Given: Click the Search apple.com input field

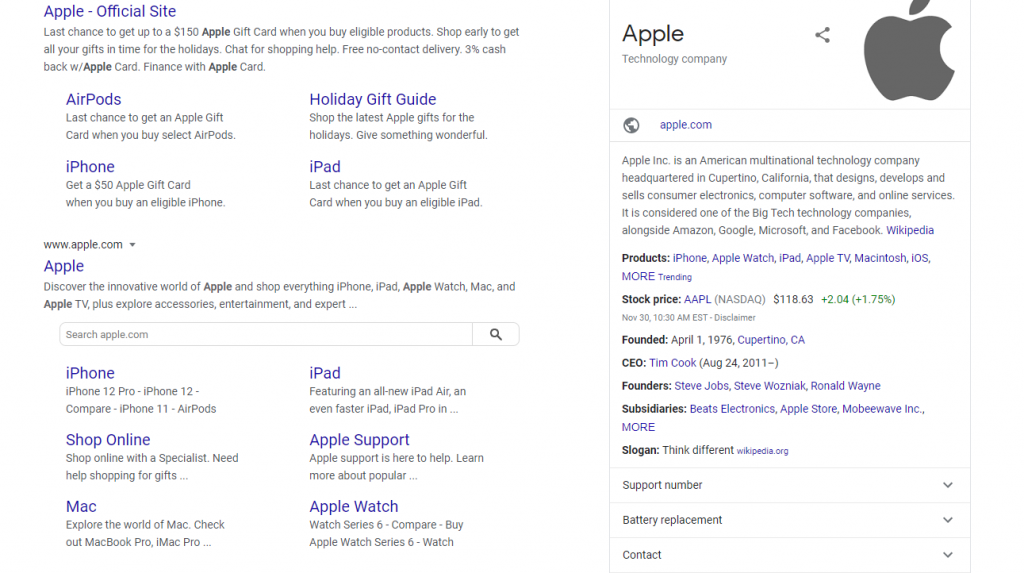Looking at the screenshot, I should [x=266, y=334].
